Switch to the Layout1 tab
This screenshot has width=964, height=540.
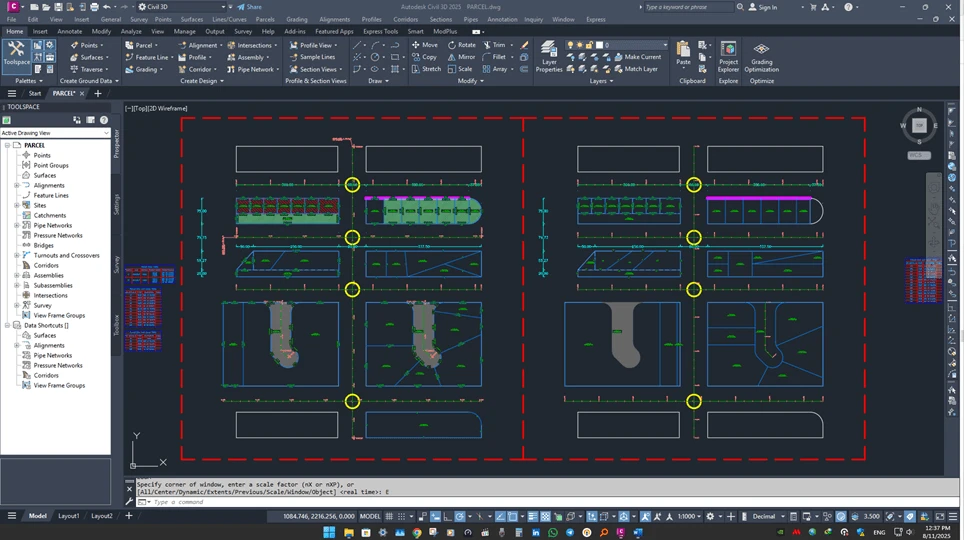tap(68, 516)
